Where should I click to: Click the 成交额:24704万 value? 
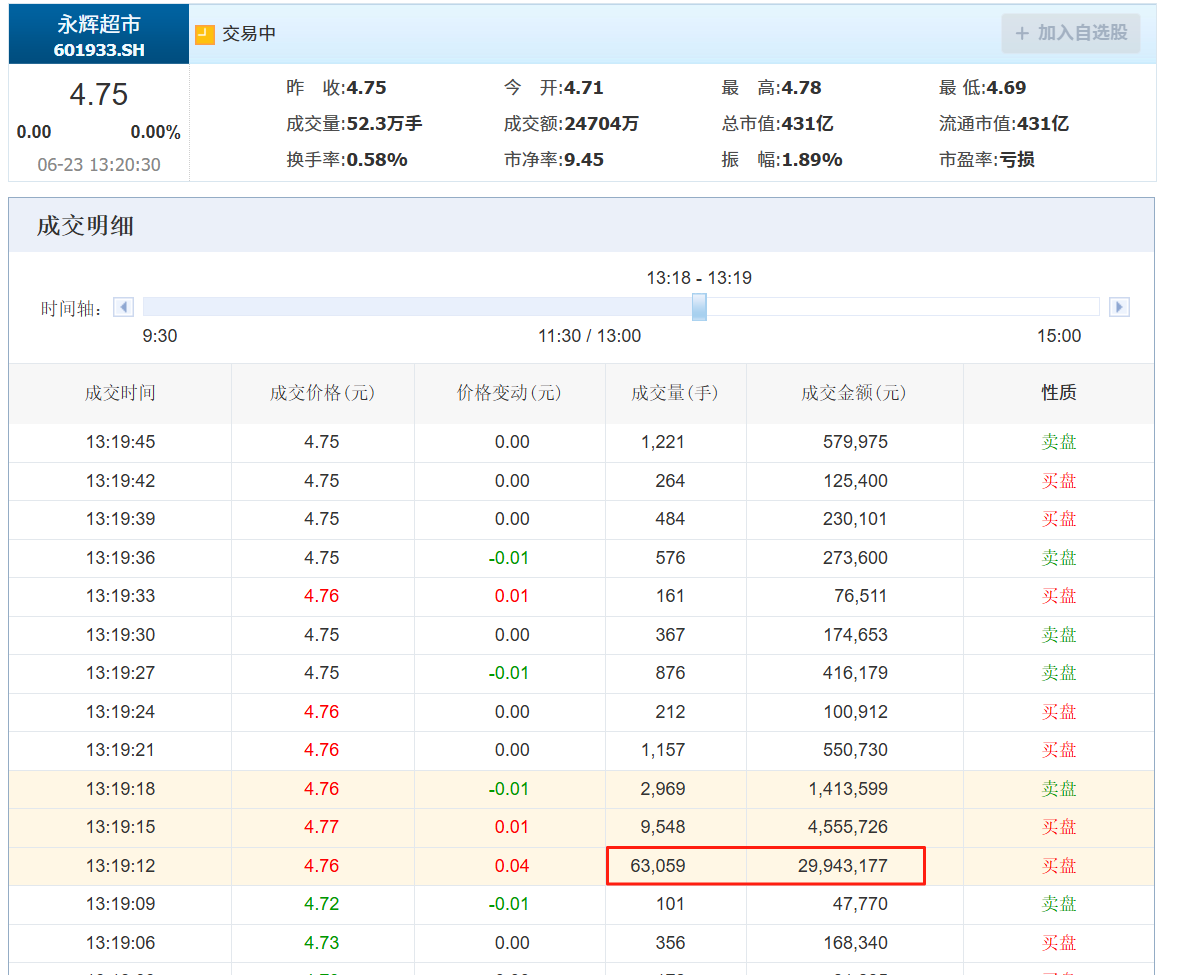[x=571, y=124]
